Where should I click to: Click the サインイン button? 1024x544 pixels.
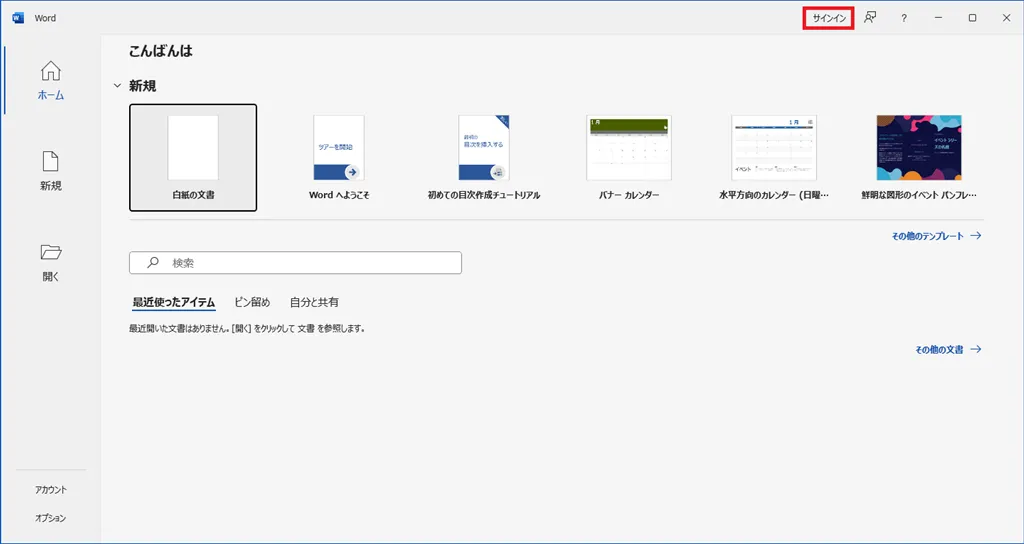(828, 18)
